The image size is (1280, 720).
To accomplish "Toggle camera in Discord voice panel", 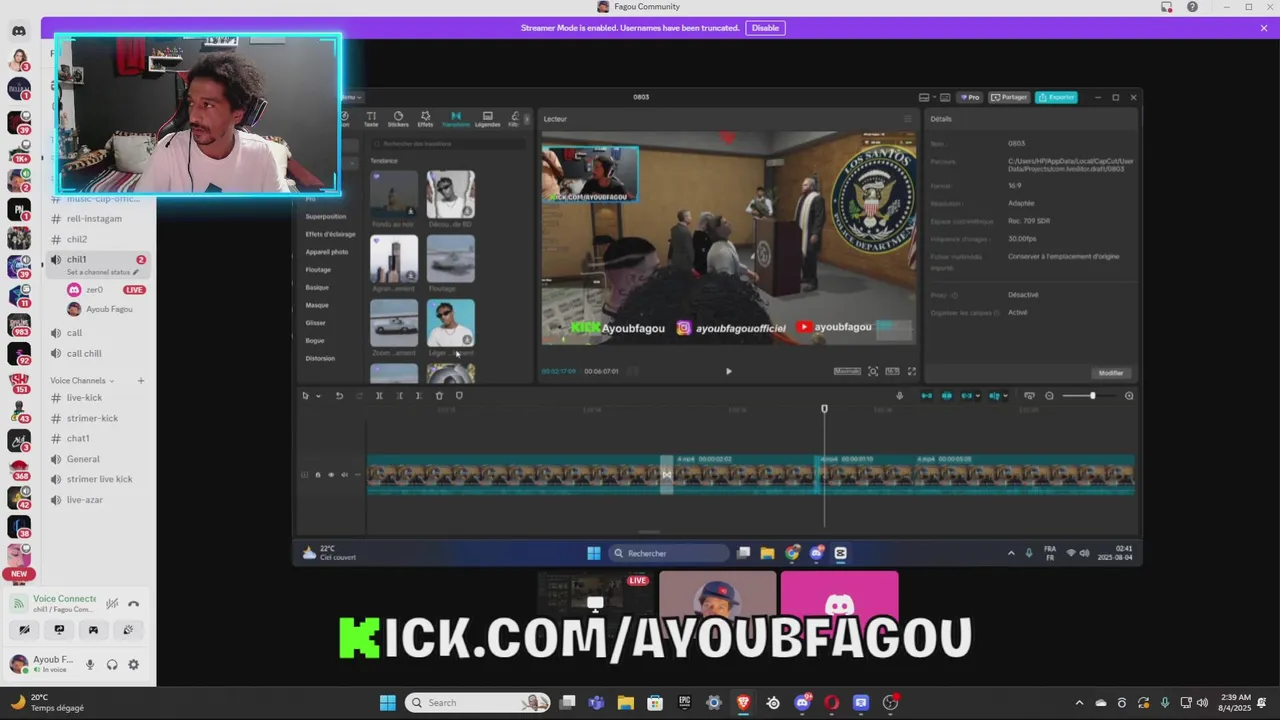I will (x=24, y=630).
